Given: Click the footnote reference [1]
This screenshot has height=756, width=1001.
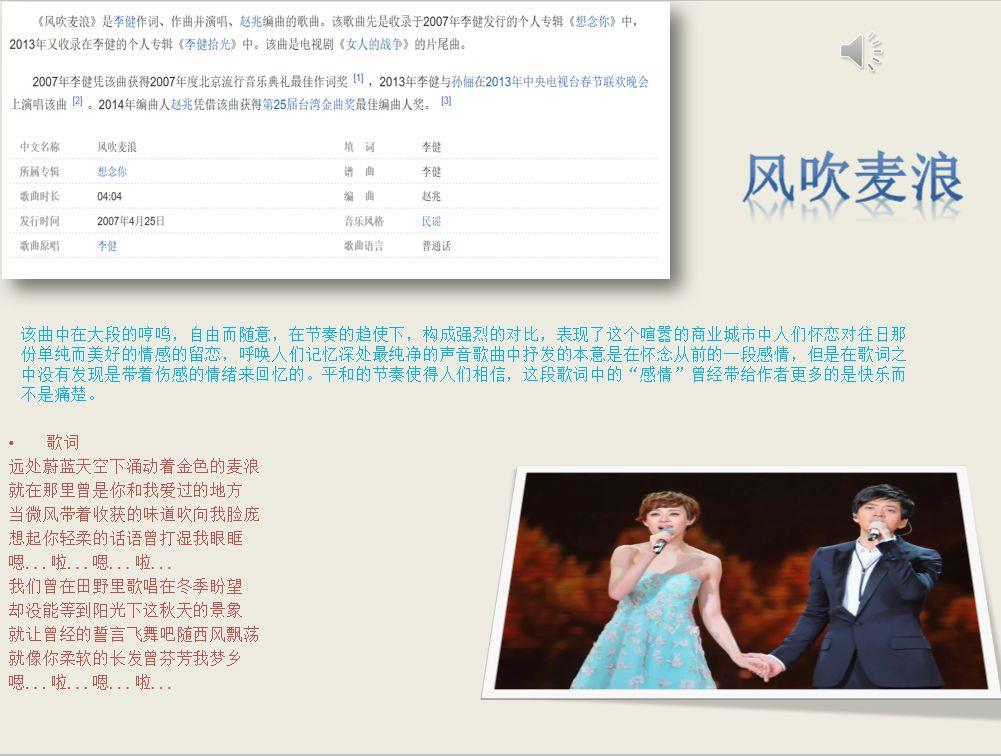Looking at the screenshot, I should coord(358,79).
